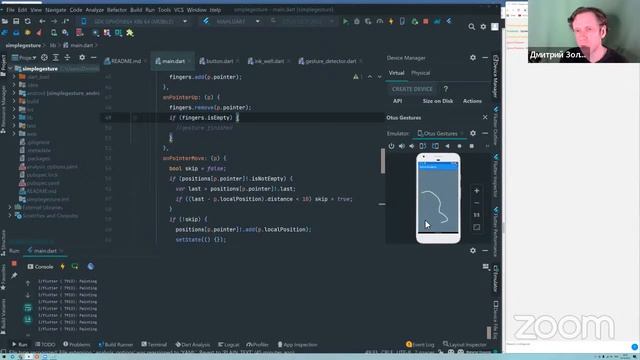Open the Refactor menu

tap(117, 9)
